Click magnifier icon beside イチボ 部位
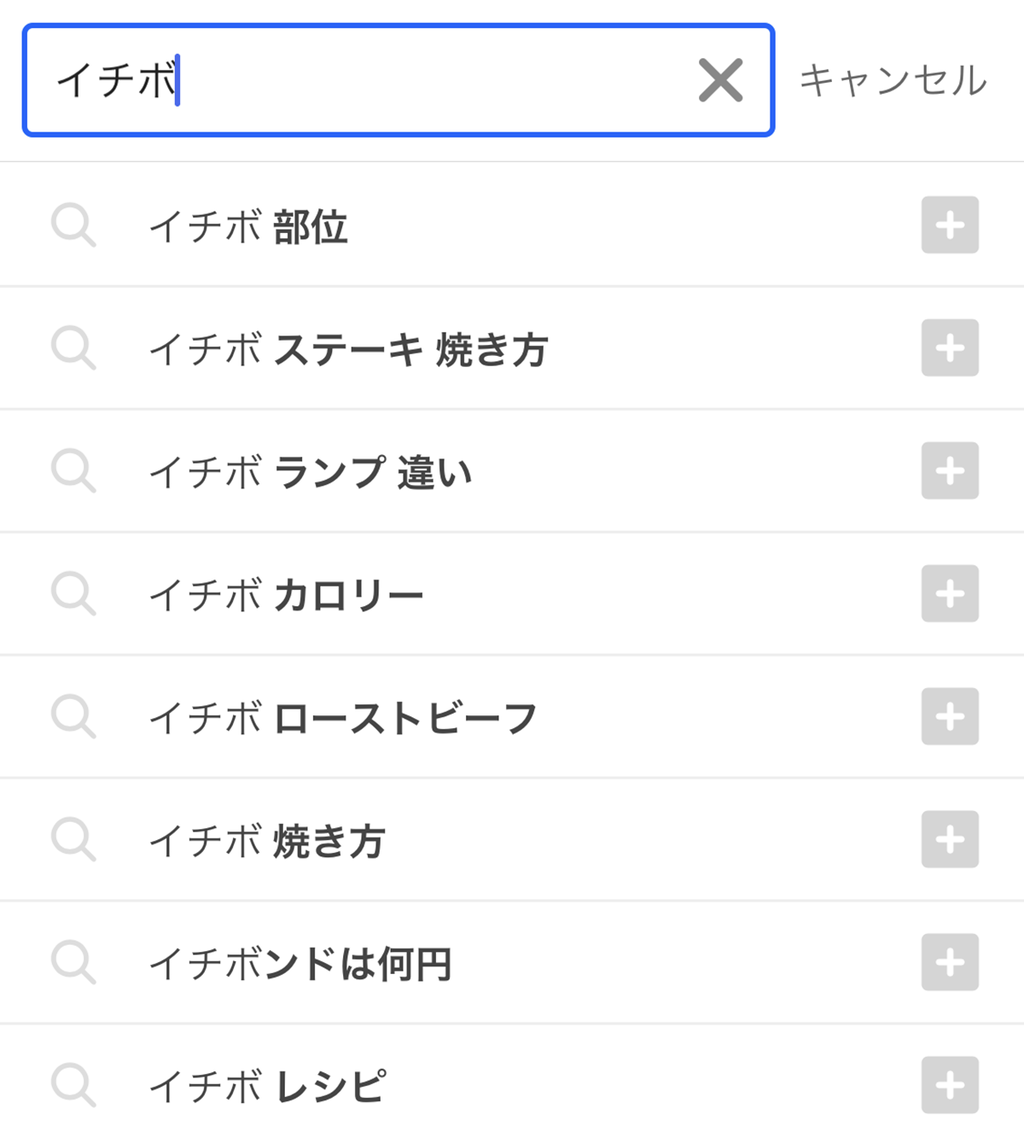Viewport: 1024px width, 1126px height. click(x=73, y=227)
